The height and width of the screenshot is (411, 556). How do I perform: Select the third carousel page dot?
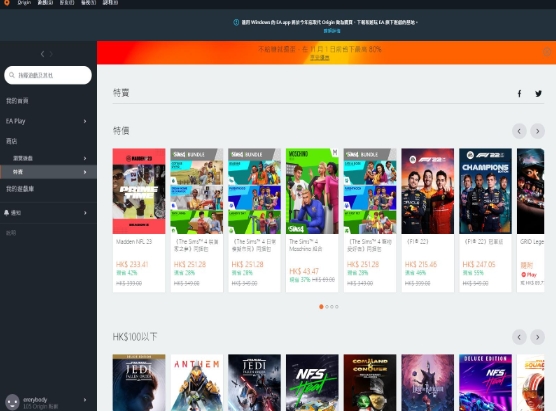pyautogui.click(x=332, y=307)
